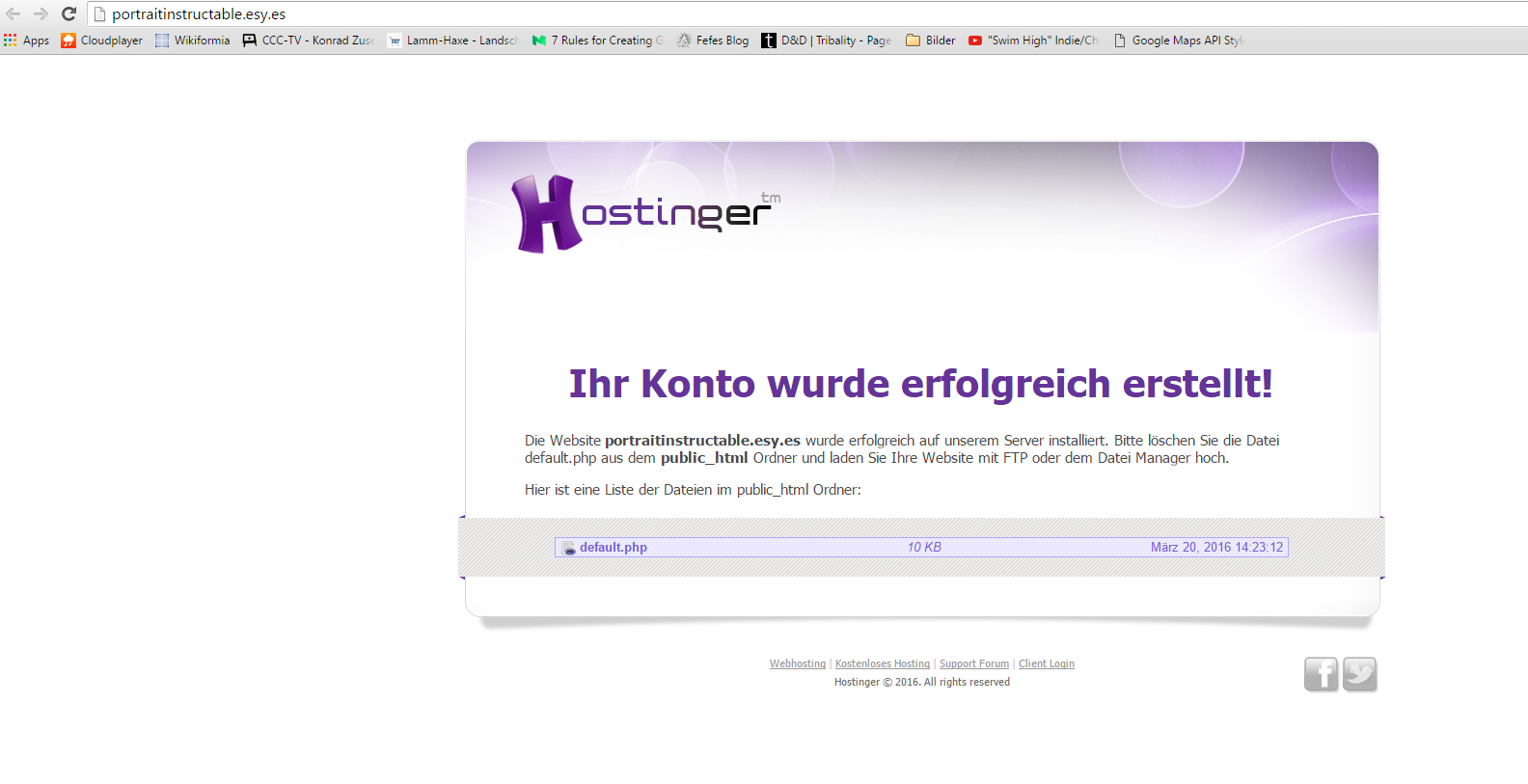Click the browser Forward arrow
This screenshot has height=784, width=1528.
click(41, 14)
